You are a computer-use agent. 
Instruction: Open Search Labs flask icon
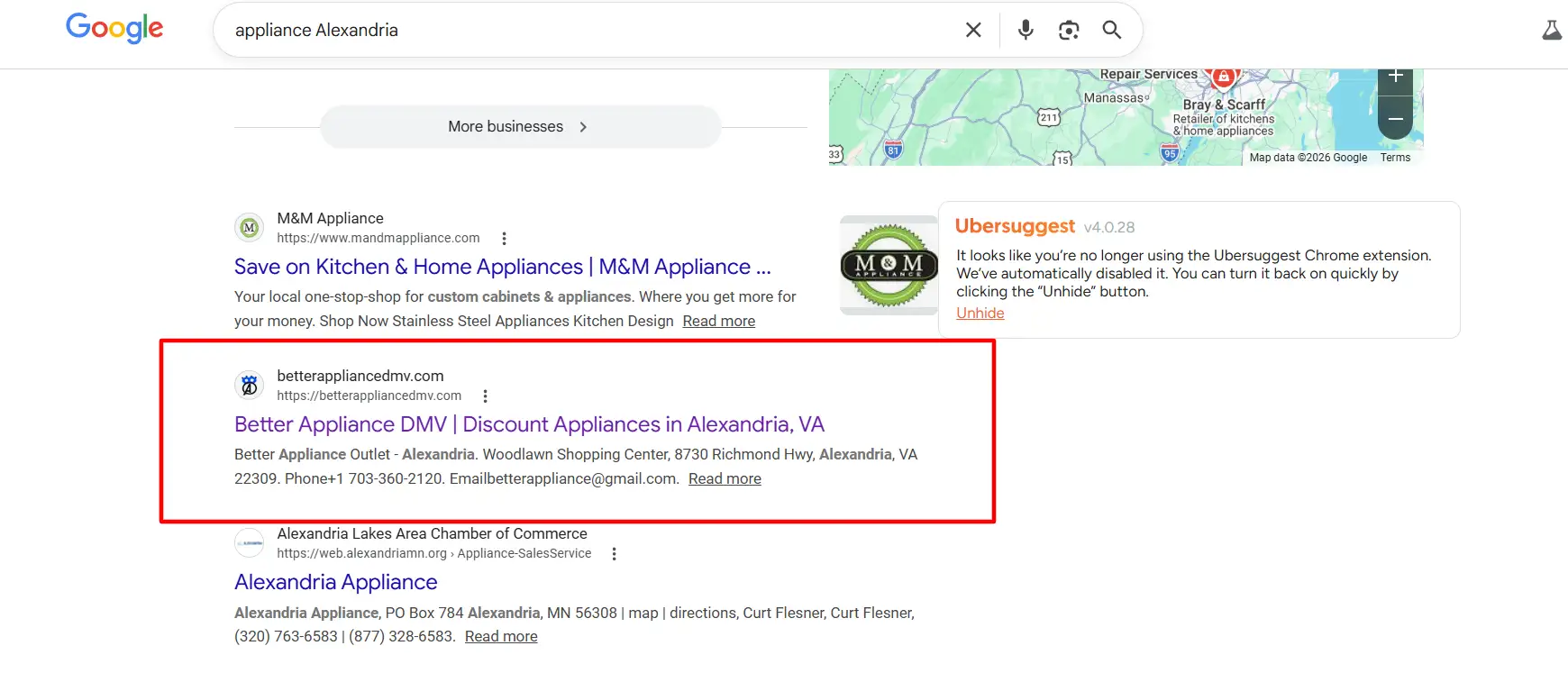[x=1551, y=31]
